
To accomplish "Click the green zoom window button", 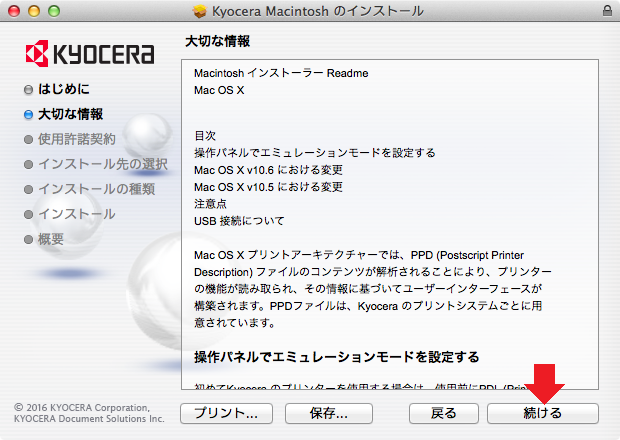I will pyautogui.click(x=54, y=11).
